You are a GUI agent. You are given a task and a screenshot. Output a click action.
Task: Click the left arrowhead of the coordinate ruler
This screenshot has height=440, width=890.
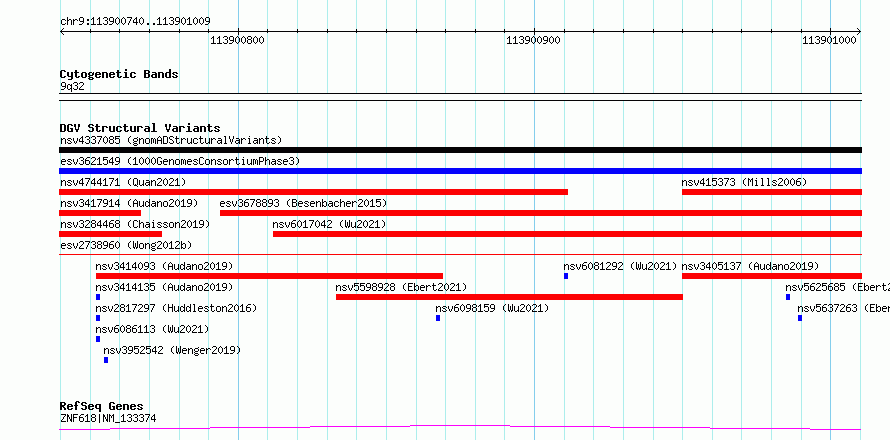(62, 32)
